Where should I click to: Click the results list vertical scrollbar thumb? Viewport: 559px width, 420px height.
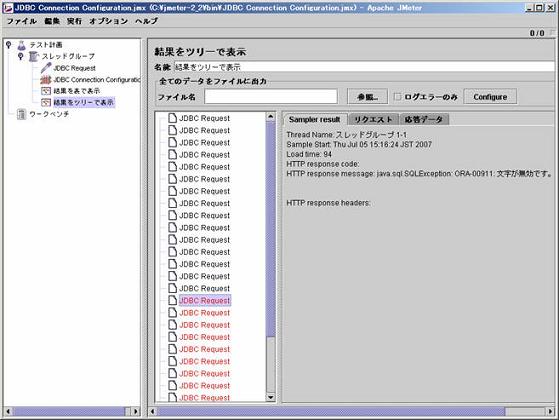click(x=271, y=229)
